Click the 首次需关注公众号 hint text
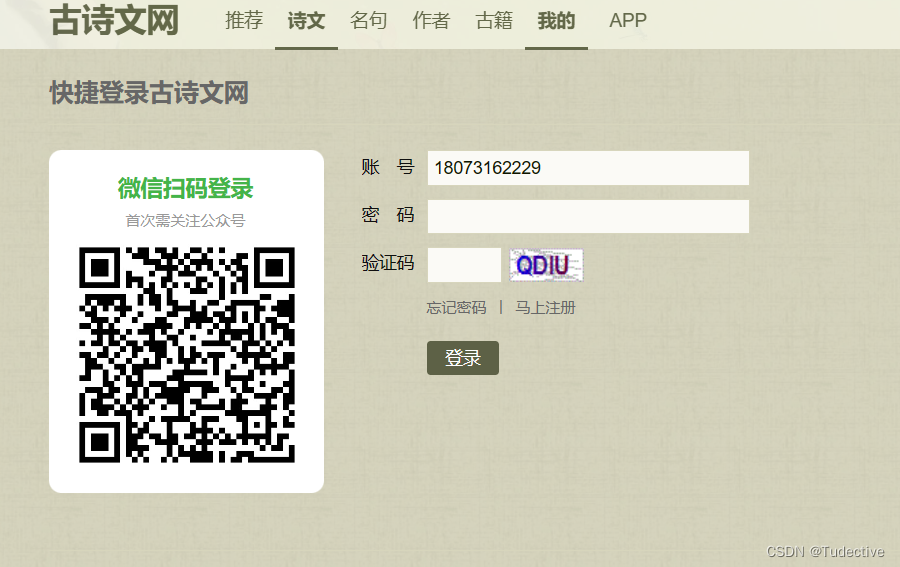 (185, 220)
